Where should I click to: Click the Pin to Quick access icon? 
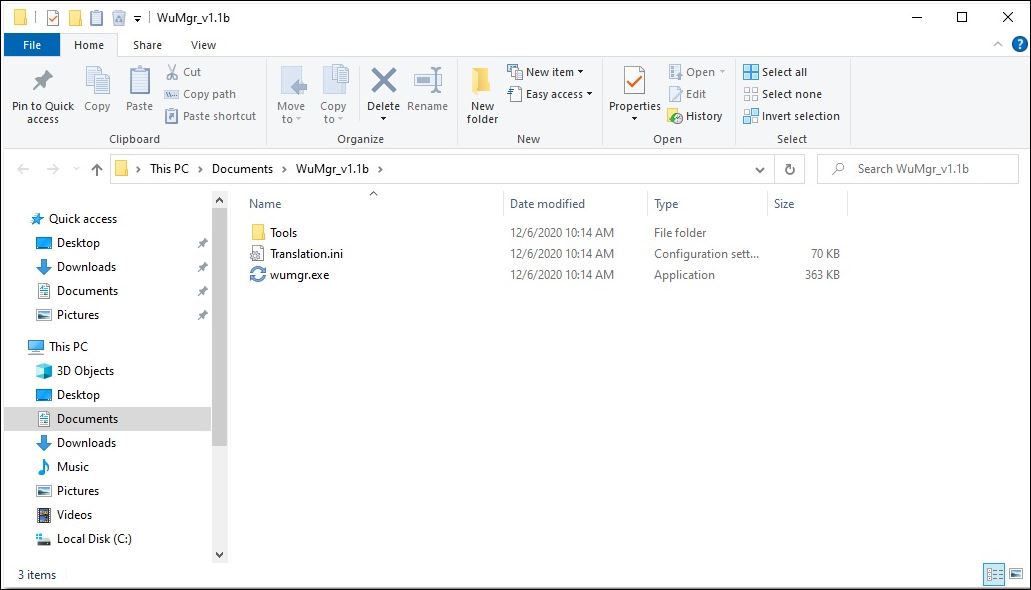point(43,83)
